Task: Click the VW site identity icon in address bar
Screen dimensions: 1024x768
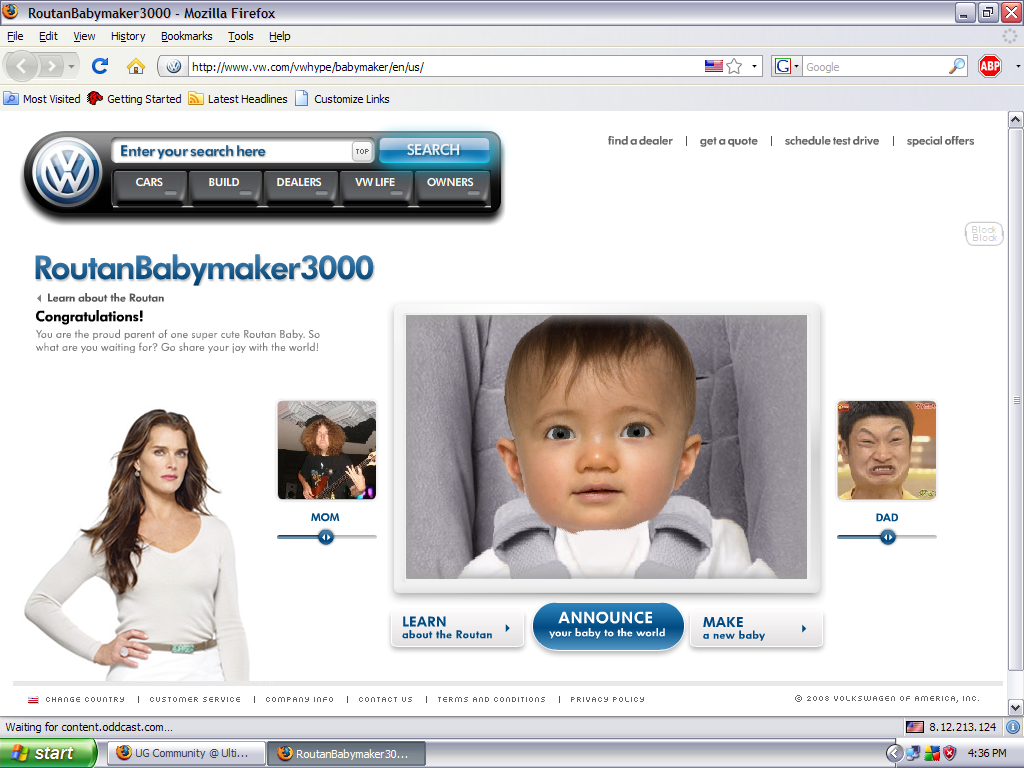Action: pos(174,67)
